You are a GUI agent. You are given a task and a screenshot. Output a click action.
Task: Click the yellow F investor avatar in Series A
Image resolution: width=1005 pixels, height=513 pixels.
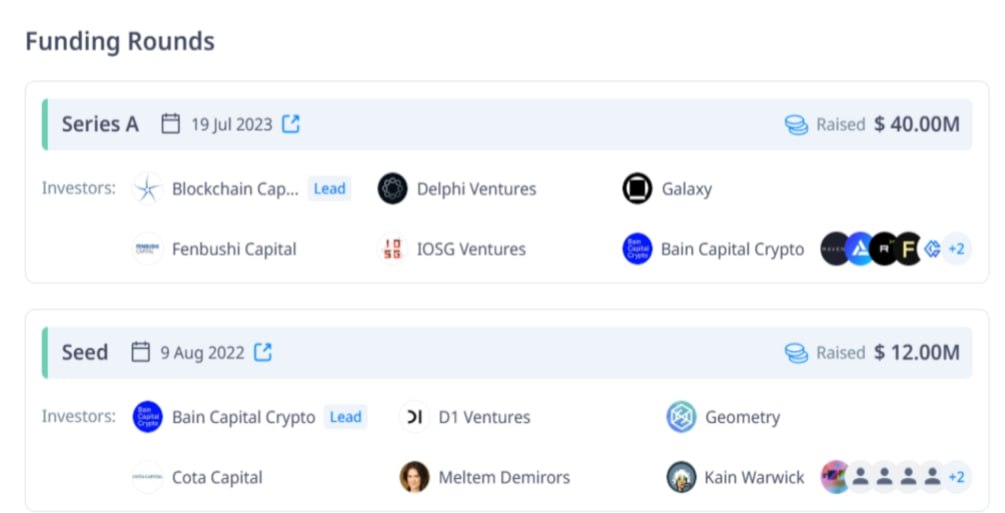(908, 249)
